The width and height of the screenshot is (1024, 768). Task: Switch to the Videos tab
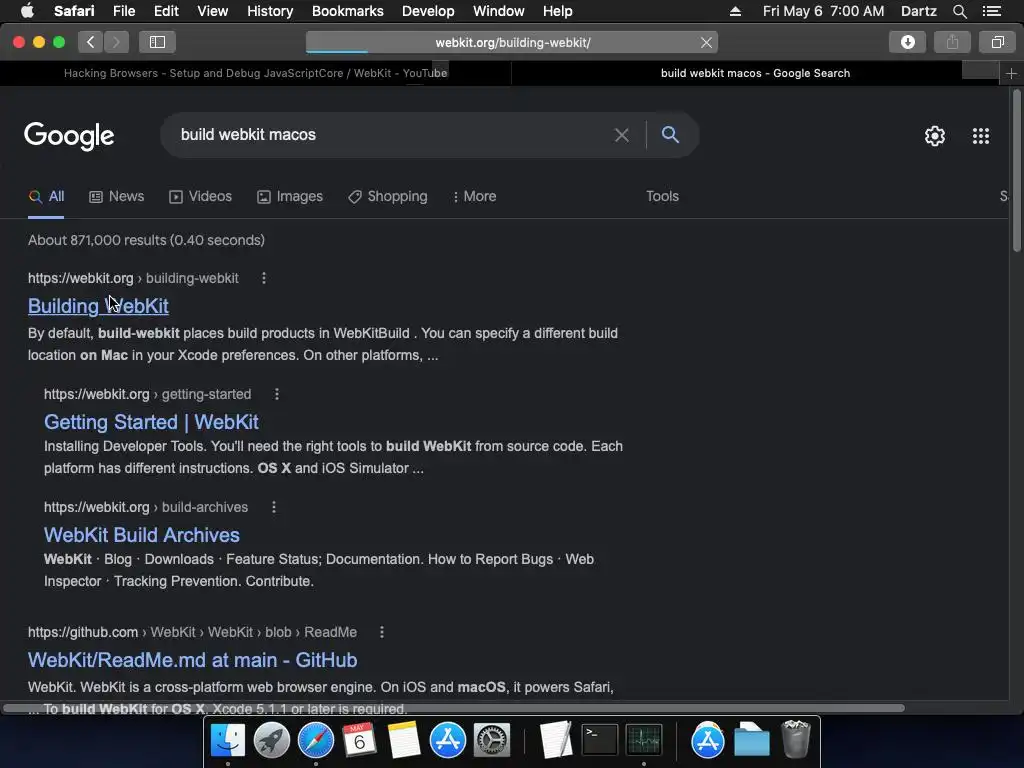(x=200, y=197)
